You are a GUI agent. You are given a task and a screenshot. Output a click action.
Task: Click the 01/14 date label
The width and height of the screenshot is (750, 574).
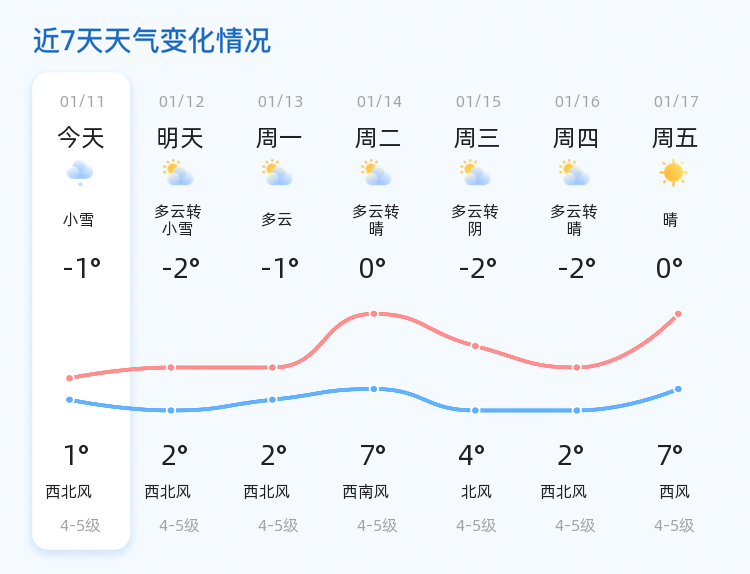pos(379,101)
